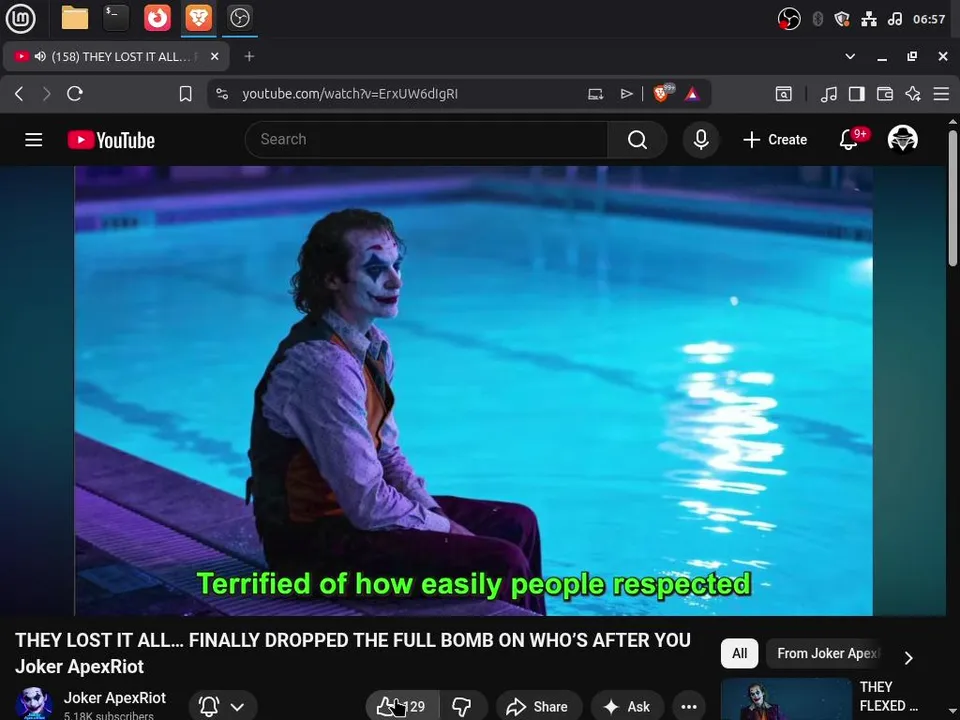Open the Brave Rewards triangle icon
The image size is (960, 720).
click(x=692, y=94)
